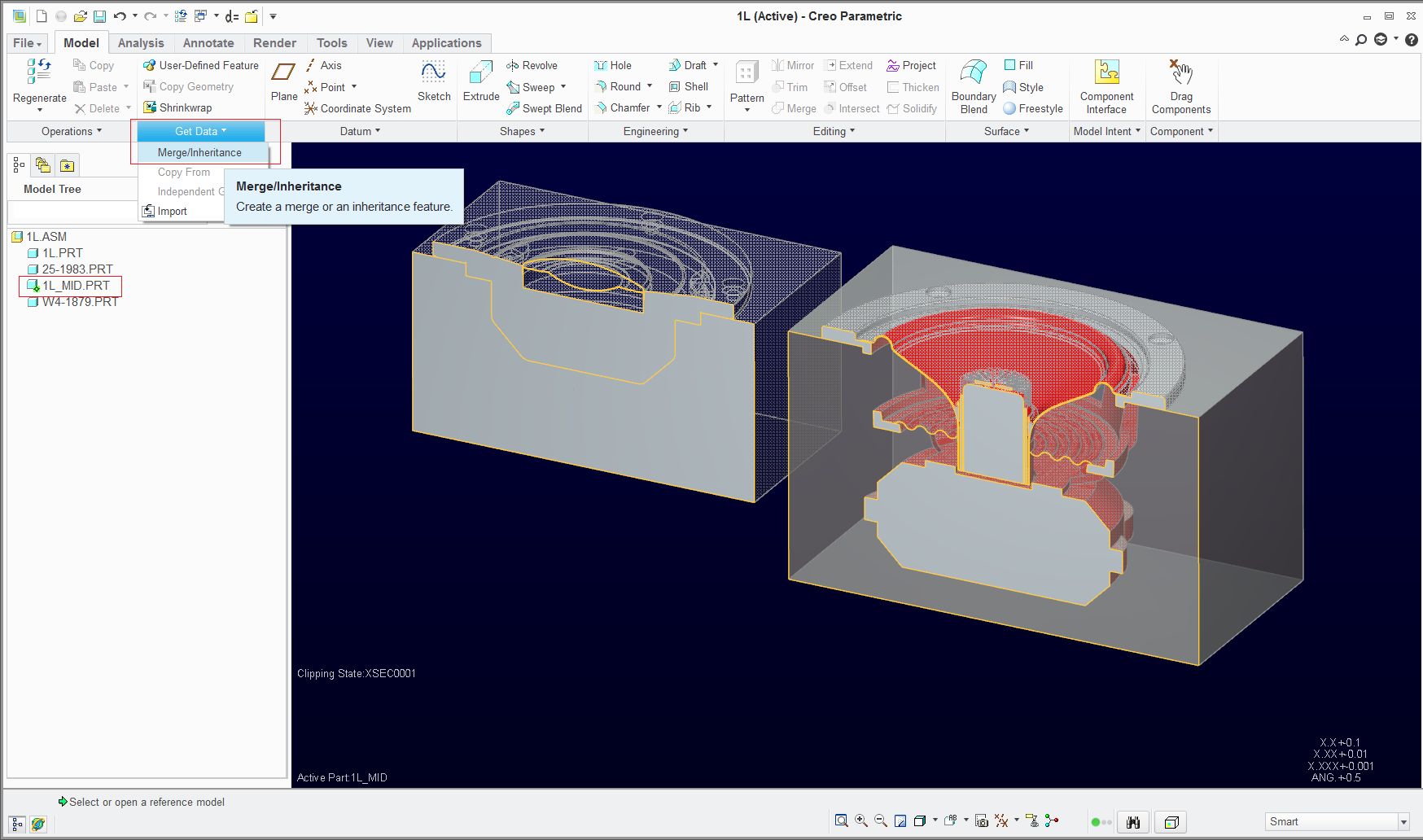Switch to the Render tab
This screenshot has height=840, width=1423.
coord(274,43)
